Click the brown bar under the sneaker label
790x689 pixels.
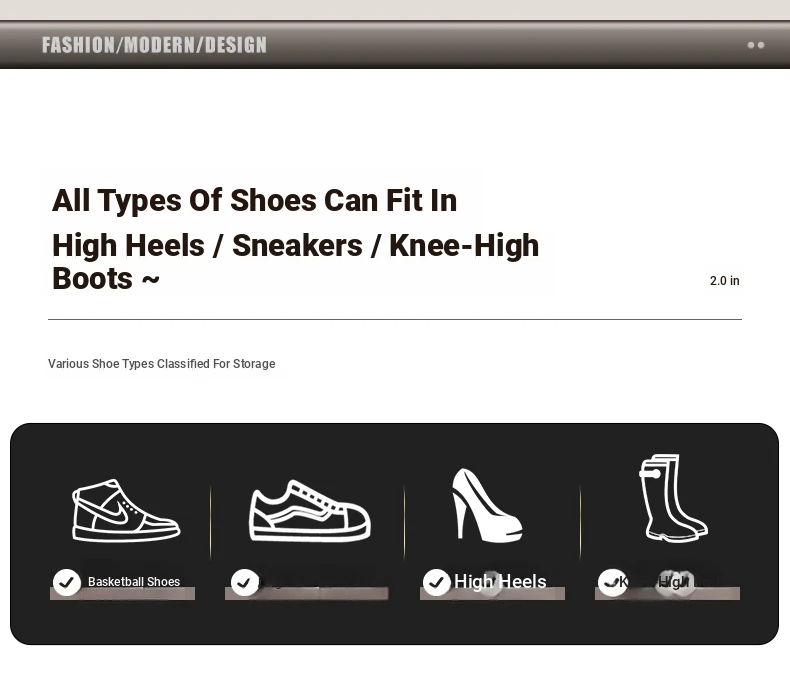click(x=307, y=594)
